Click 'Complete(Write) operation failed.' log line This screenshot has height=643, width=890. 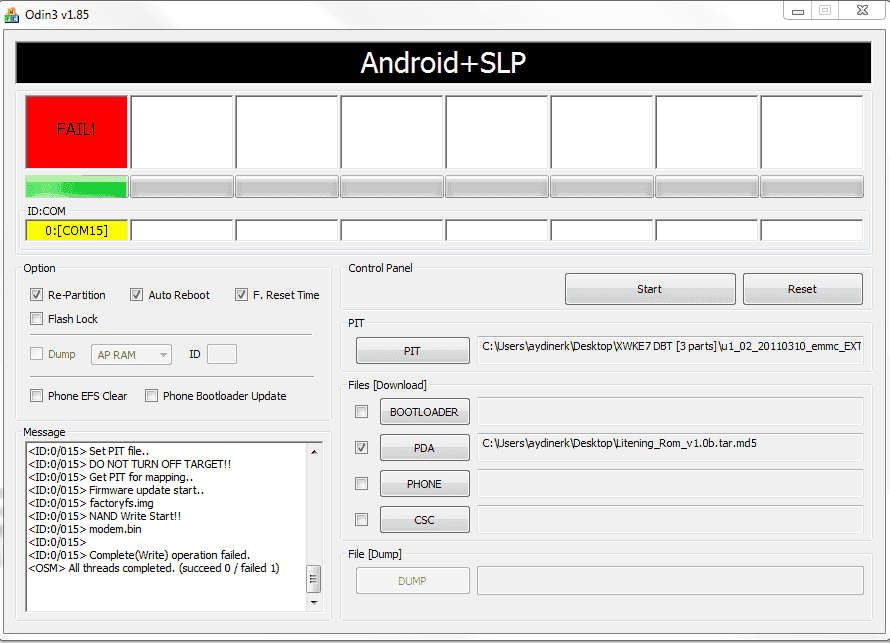click(139, 555)
